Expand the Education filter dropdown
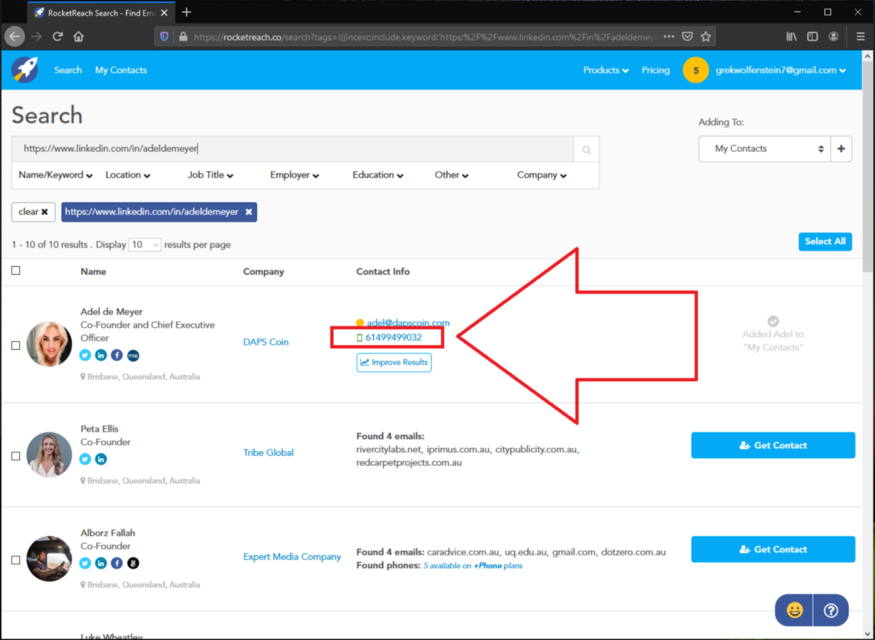Image resolution: width=875 pixels, height=640 pixels. (x=378, y=175)
